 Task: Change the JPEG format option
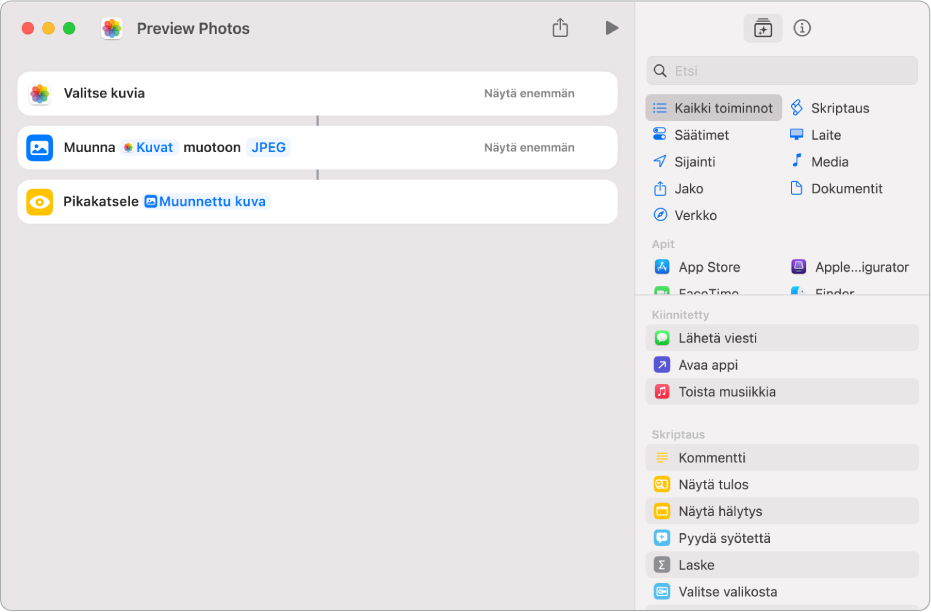pos(268,147)
